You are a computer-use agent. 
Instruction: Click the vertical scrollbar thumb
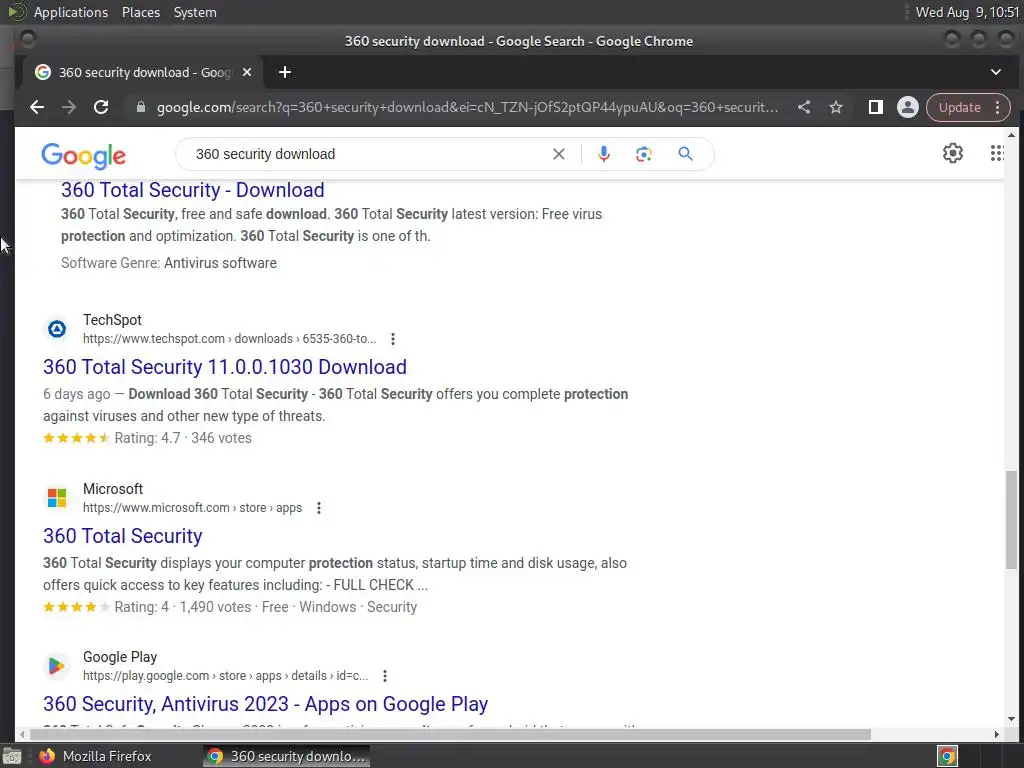(x=1011, y=519)
